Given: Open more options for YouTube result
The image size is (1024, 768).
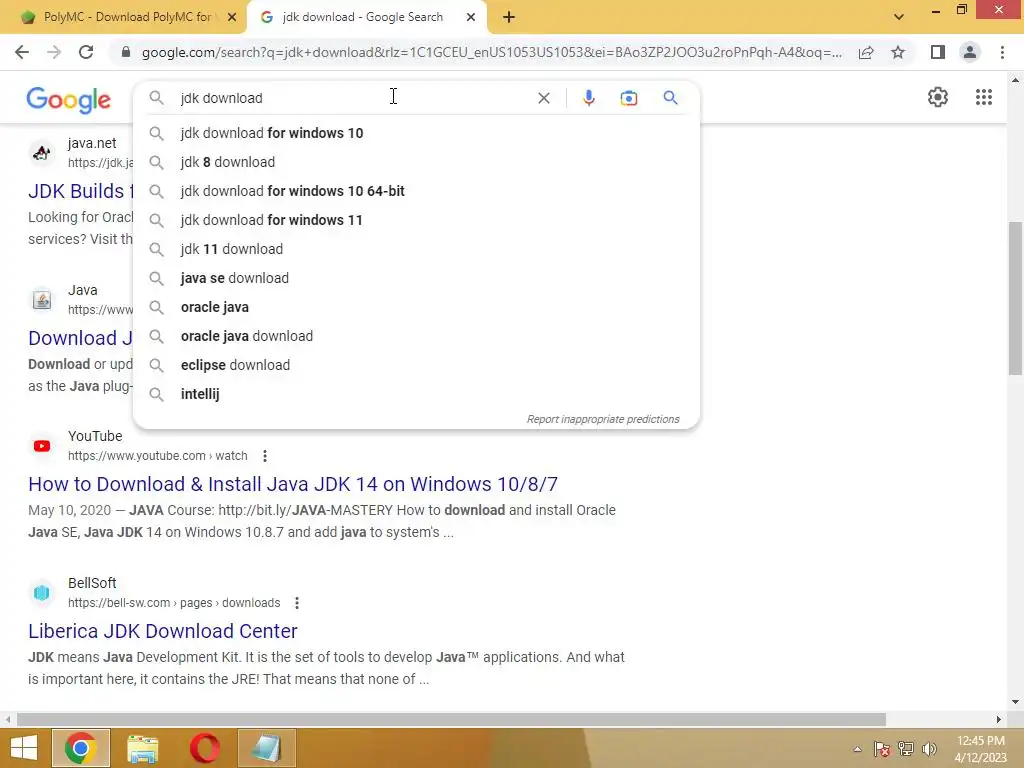Looking at the screenshot, I should click(264, 456).
